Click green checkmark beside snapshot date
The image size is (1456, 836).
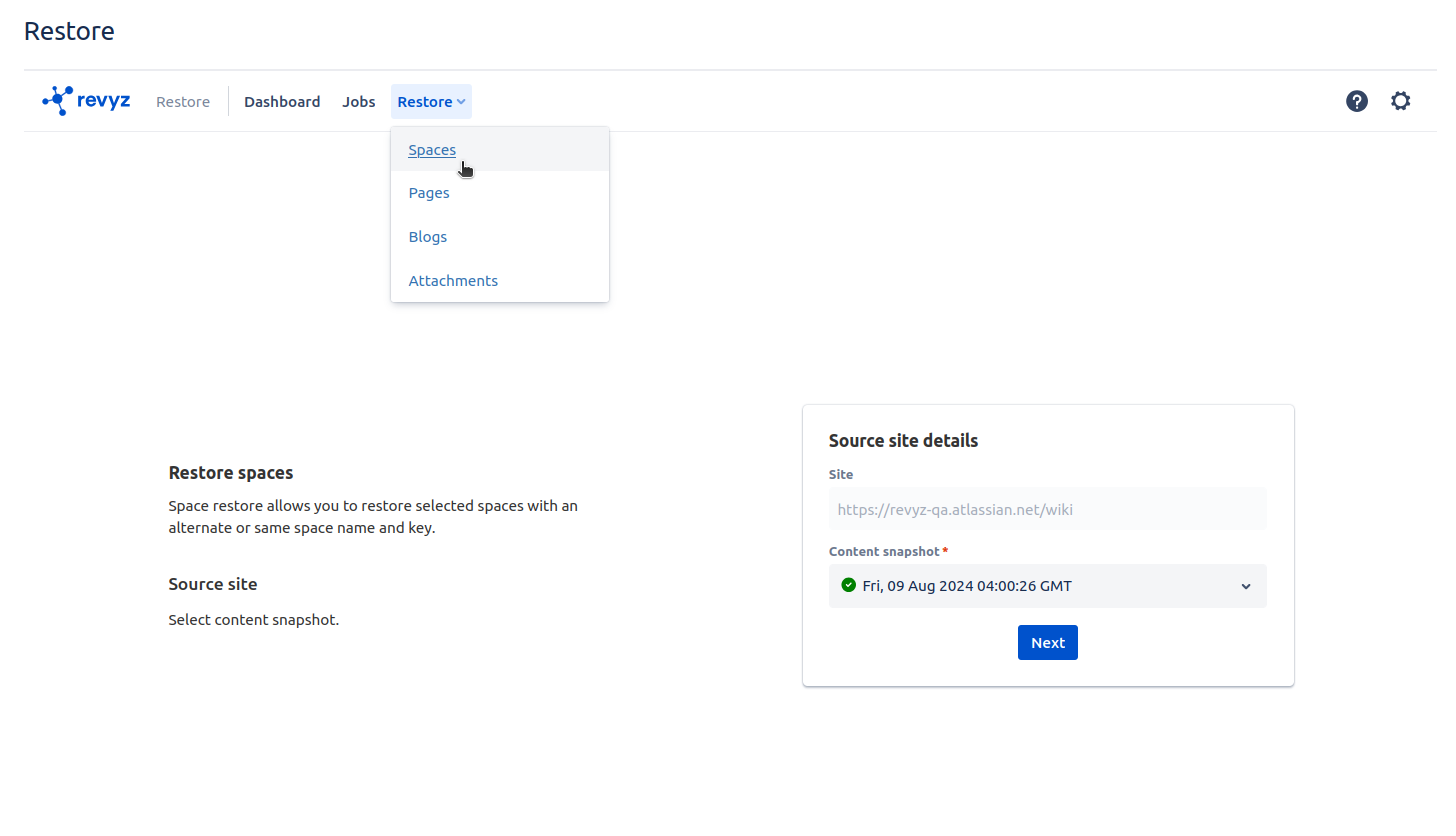click(848, 585)
